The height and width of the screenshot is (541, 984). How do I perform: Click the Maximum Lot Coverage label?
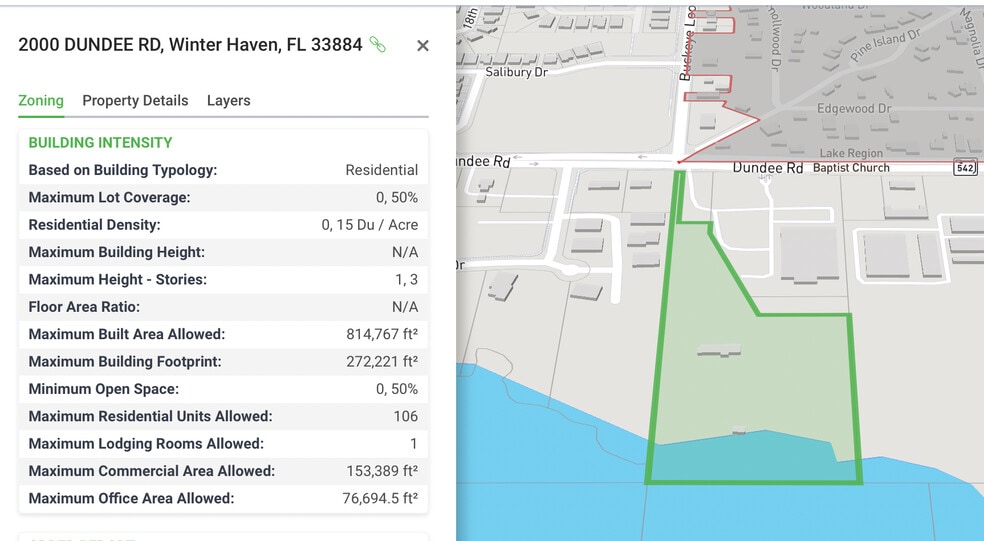click(109, 197)
